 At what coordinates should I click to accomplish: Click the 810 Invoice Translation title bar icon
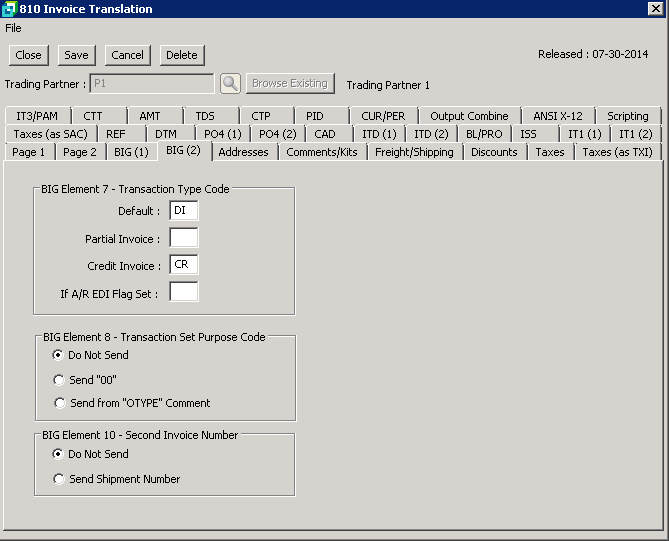coord(9,9)
